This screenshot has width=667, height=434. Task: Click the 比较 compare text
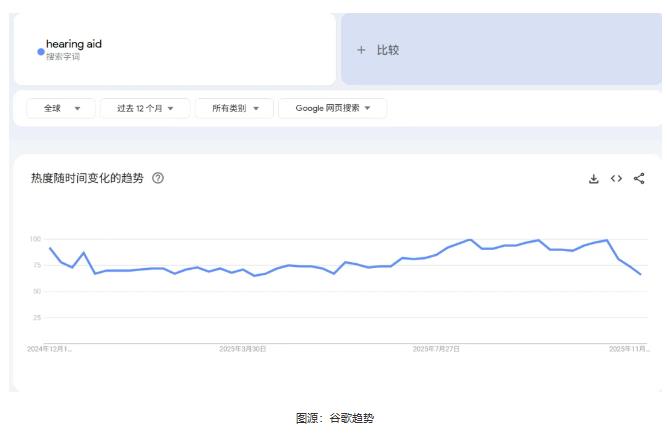click(x=388, y=50)
